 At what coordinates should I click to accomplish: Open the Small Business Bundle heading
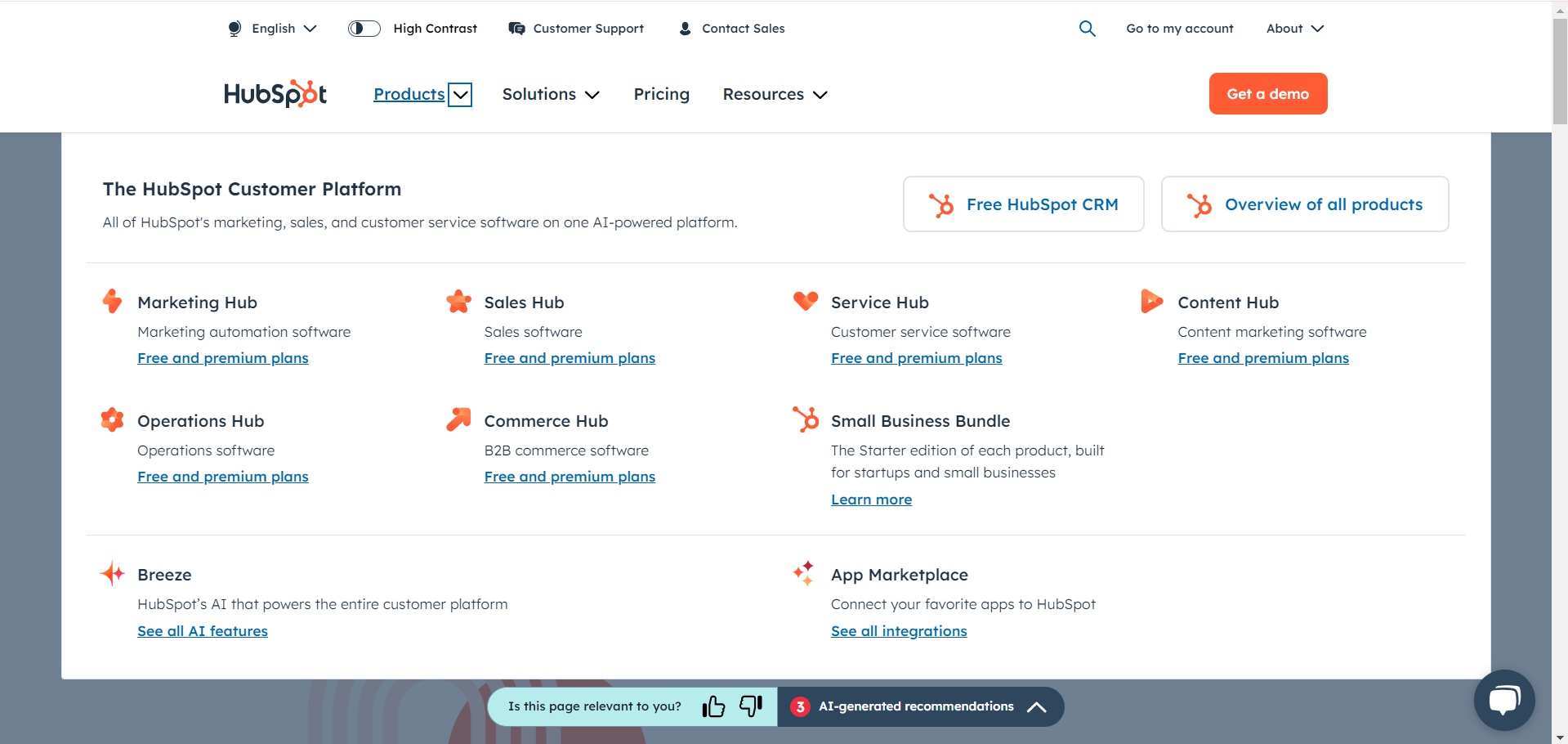920,421
